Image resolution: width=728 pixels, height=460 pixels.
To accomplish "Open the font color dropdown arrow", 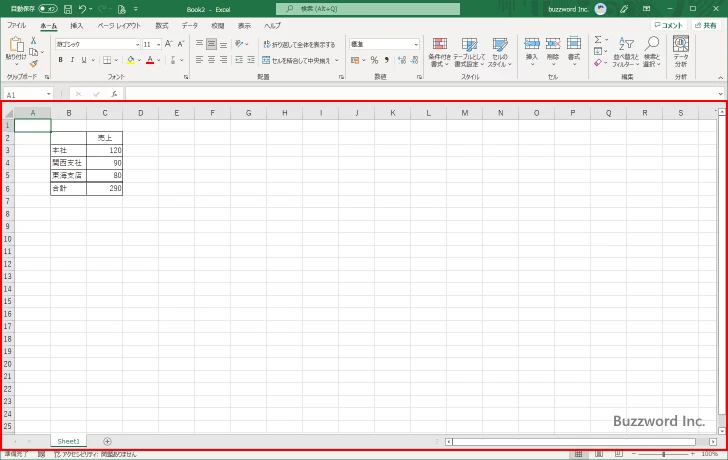I will pos(158,60).
